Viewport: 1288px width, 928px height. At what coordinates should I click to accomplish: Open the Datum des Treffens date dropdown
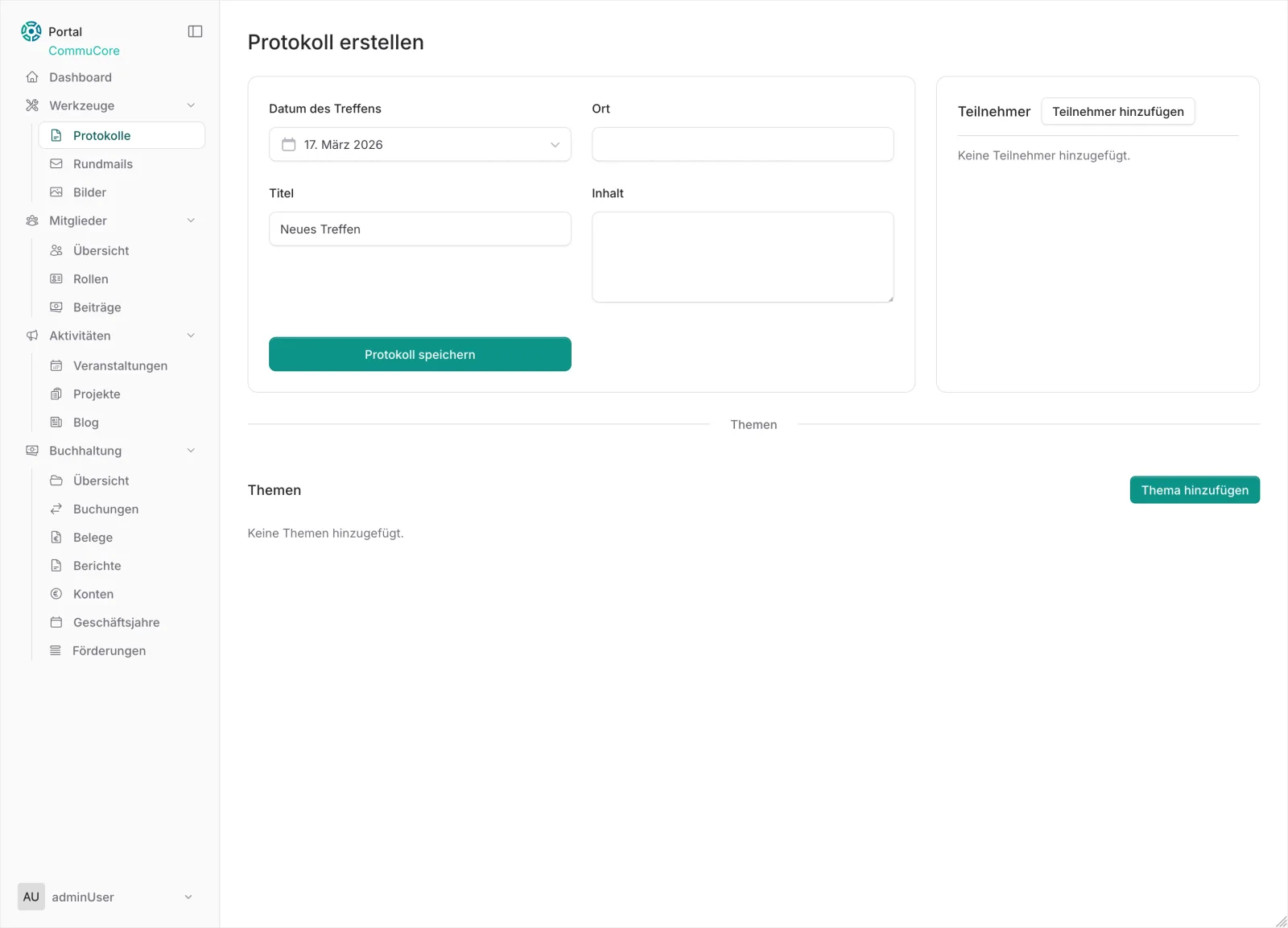419,145
